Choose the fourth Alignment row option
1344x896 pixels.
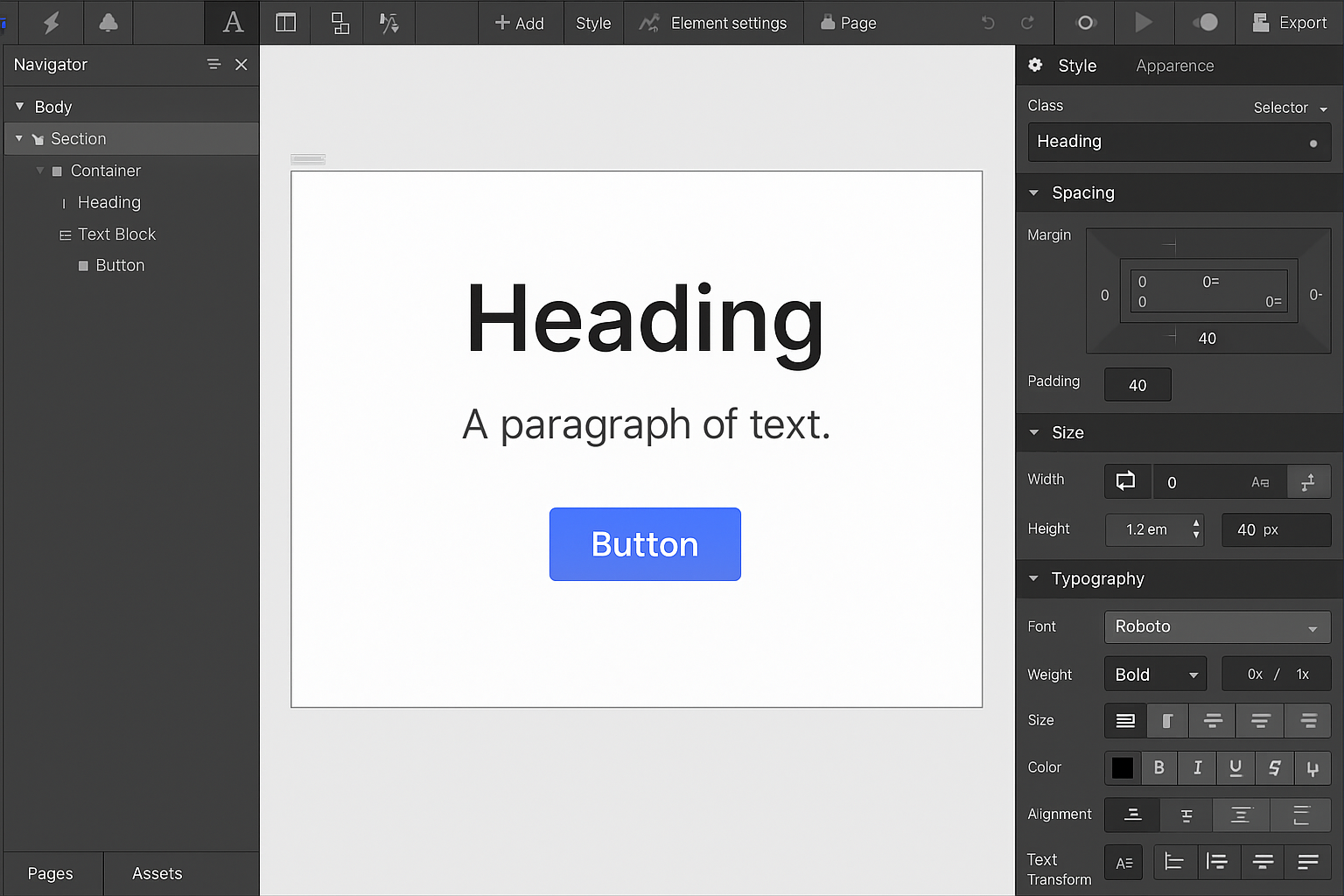[1301, 815]
